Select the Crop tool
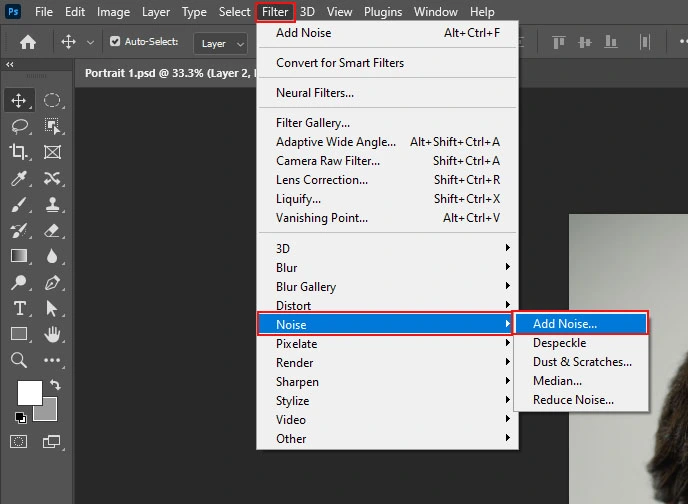The image size is (688, 504). point(19,152)
